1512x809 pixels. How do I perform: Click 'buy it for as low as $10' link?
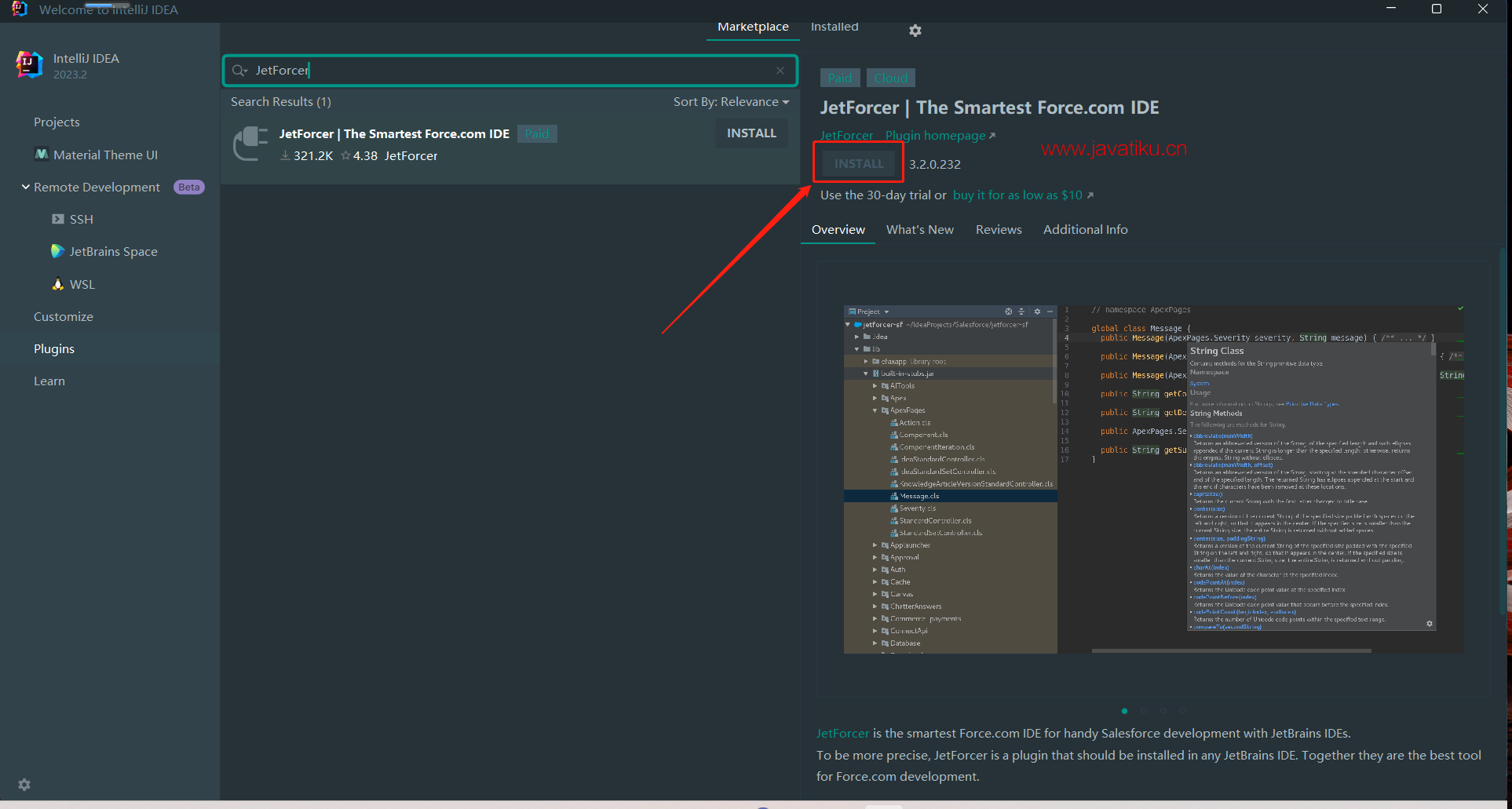1023,195
